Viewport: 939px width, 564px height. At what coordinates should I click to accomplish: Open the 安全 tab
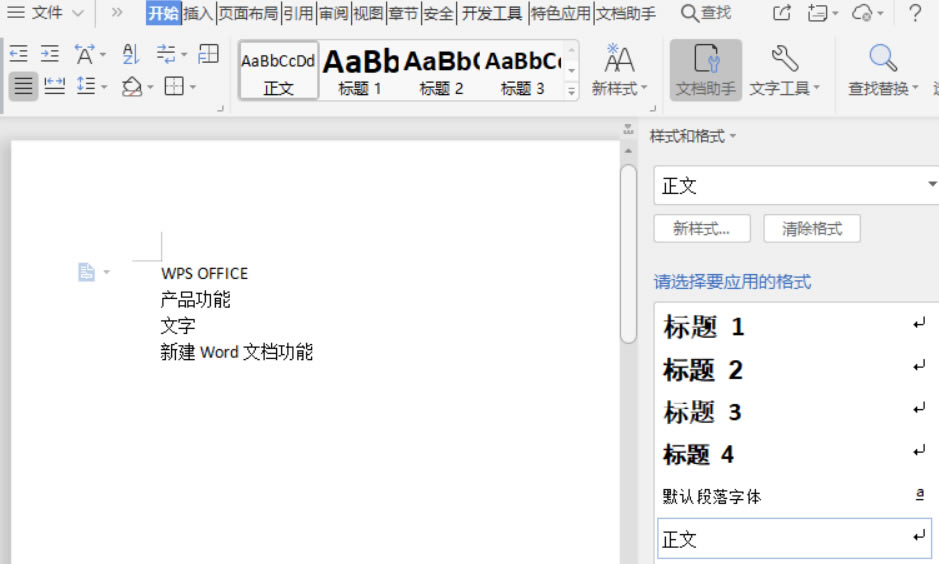point(438,13)
